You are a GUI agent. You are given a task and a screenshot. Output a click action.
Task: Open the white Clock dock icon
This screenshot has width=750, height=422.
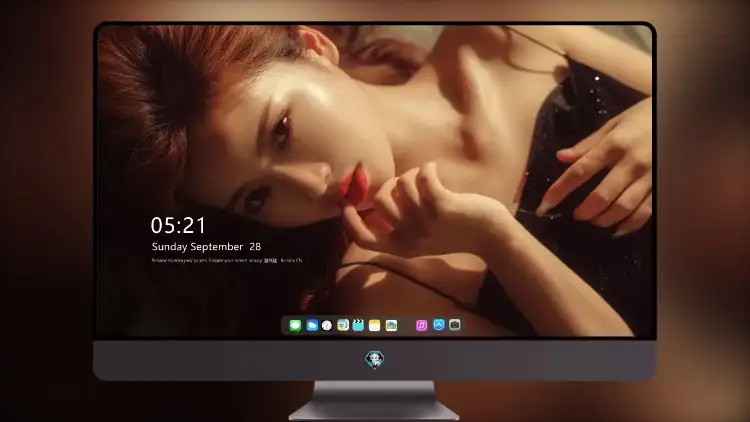(327, 326)
